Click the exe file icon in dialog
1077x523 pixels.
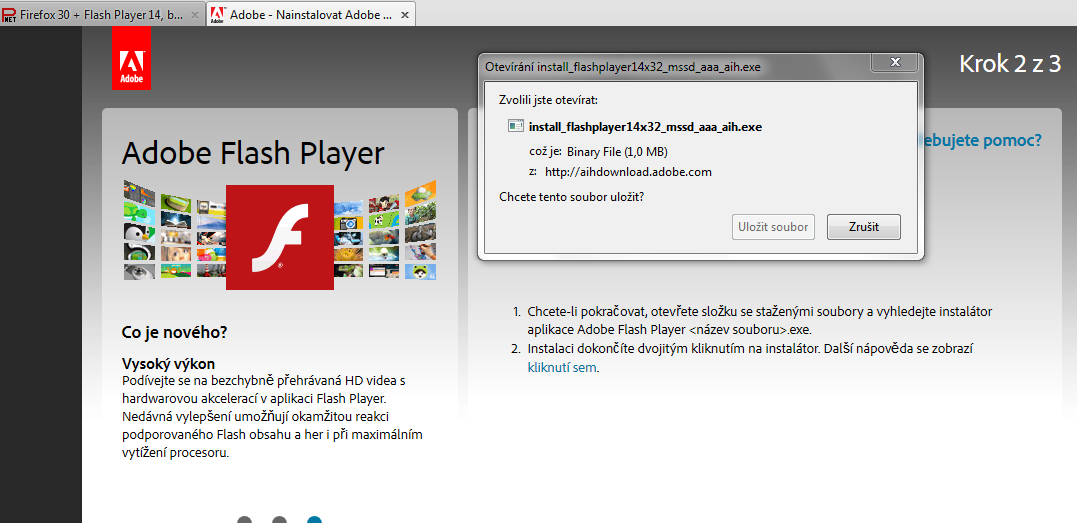tap(515, 126)
